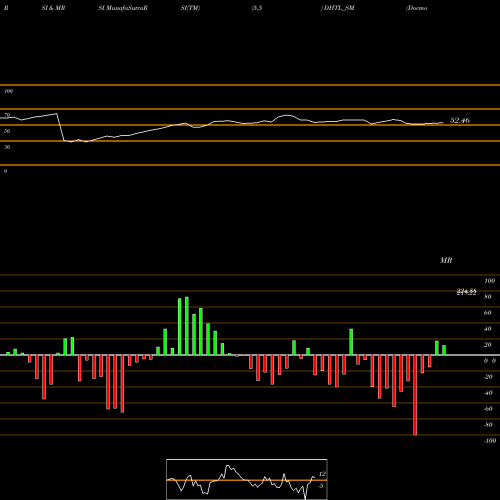Click RSI panel axis label 30
This screenshot has height=500, width=500.
[x=7, y=147]
